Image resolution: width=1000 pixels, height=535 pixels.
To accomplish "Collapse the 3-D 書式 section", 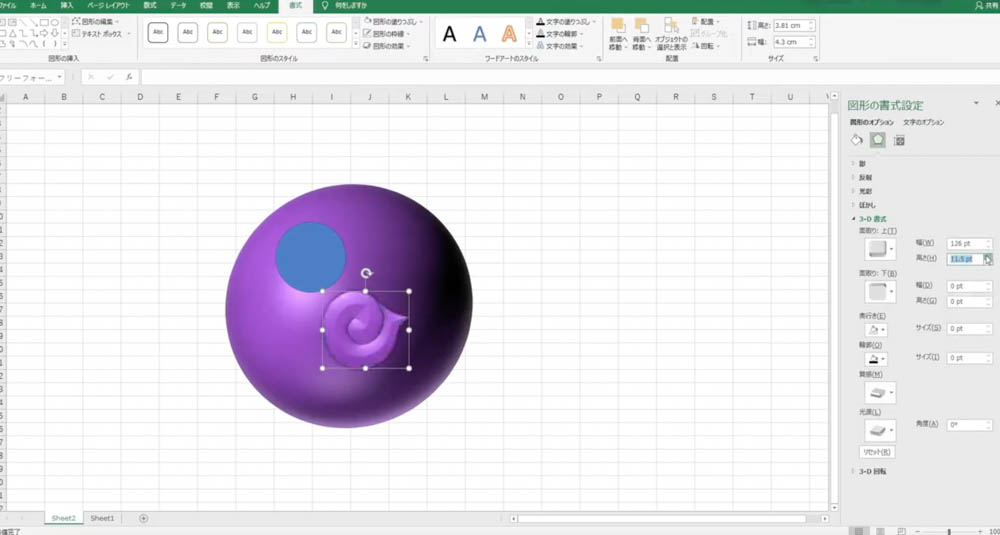I will 869,219.
